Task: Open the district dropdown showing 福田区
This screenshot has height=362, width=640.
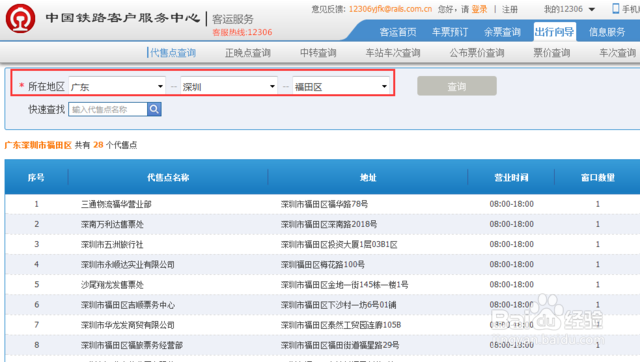Action: tap(341, 86)
